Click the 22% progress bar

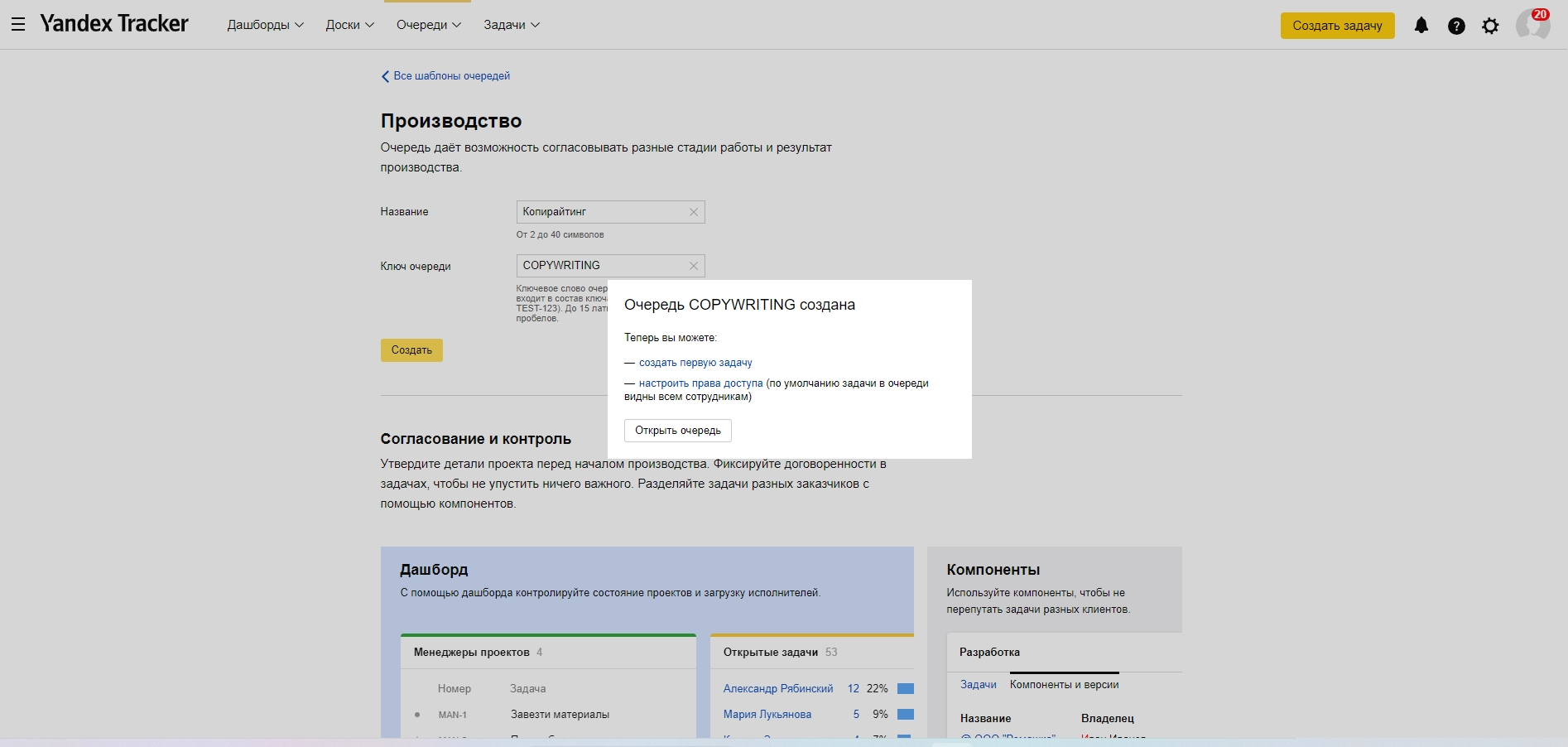coord(906,689)
